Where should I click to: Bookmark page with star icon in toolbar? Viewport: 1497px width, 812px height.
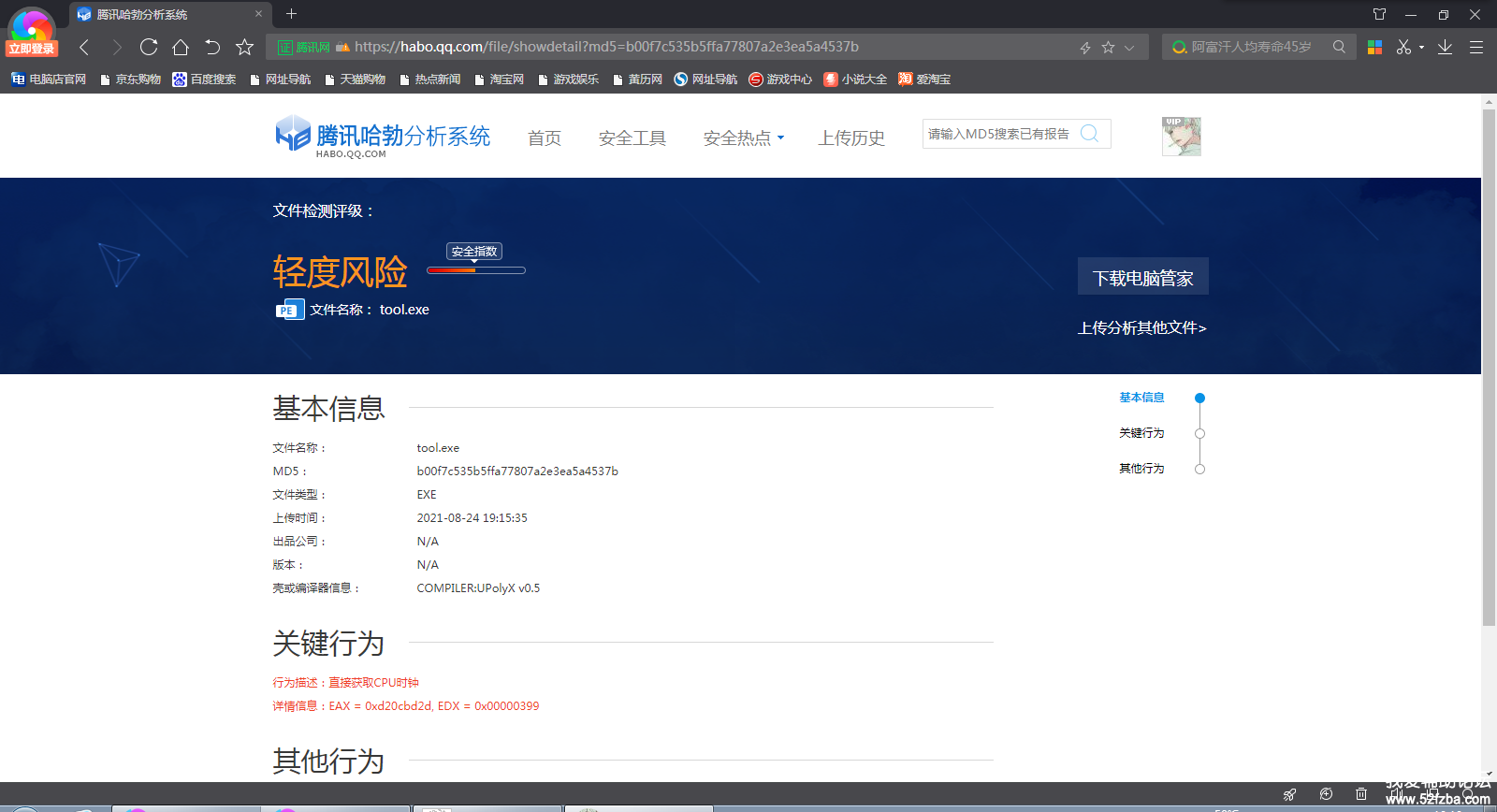click(245, 47)
